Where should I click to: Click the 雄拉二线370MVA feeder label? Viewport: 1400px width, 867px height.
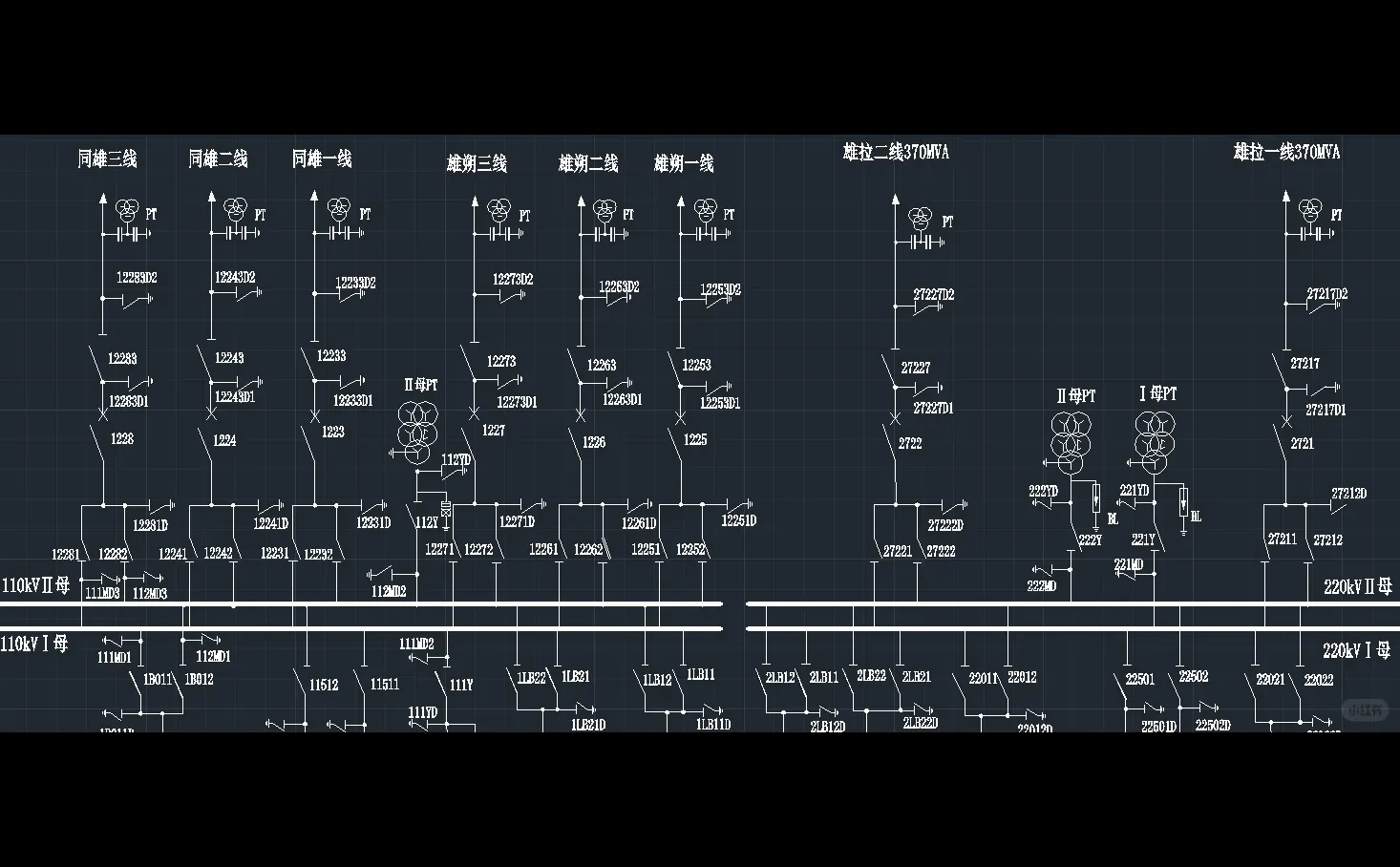coord(894,151)
